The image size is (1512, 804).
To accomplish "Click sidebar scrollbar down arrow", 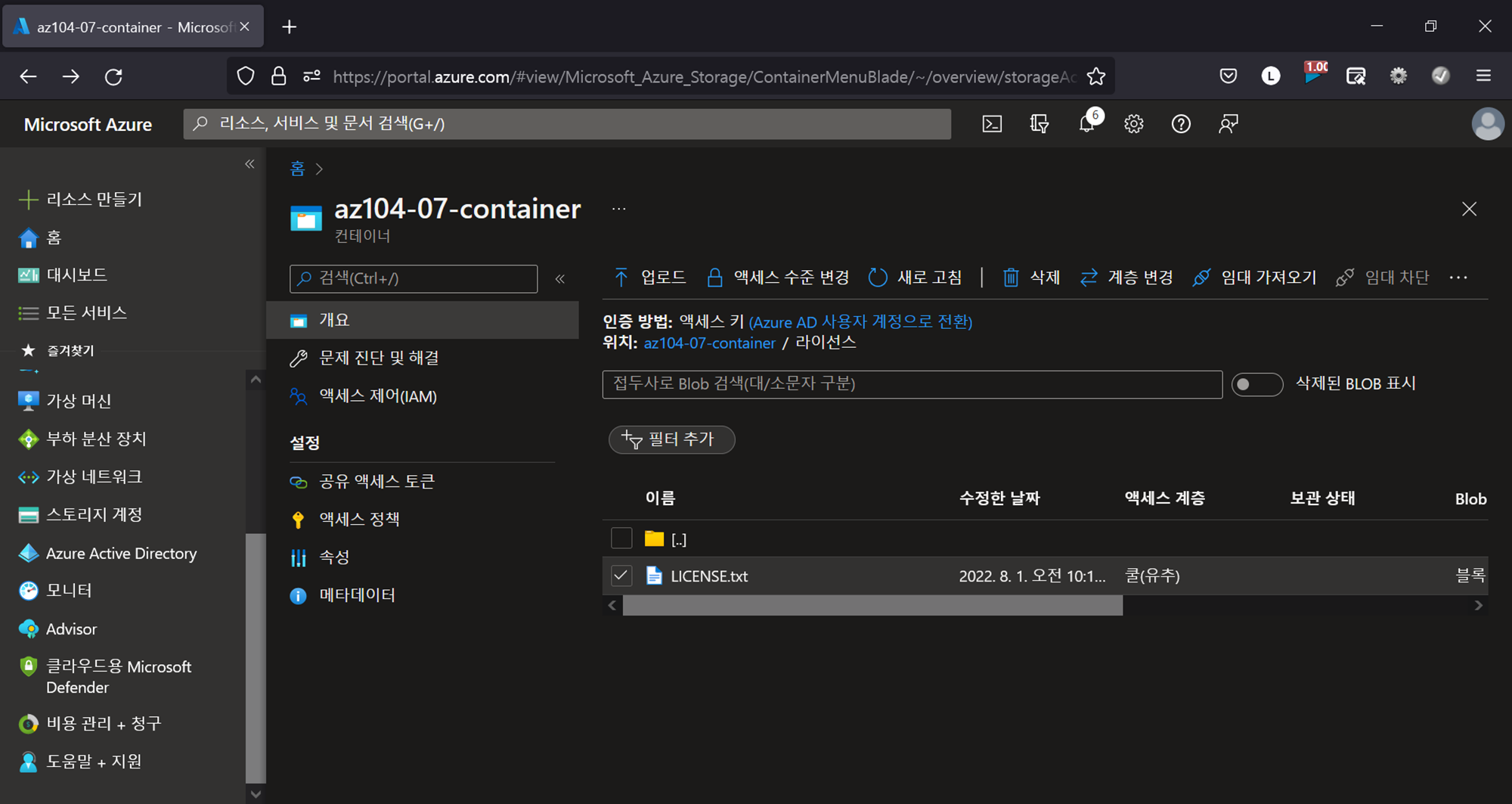I will pyautogui.click(x=256, y=793).
